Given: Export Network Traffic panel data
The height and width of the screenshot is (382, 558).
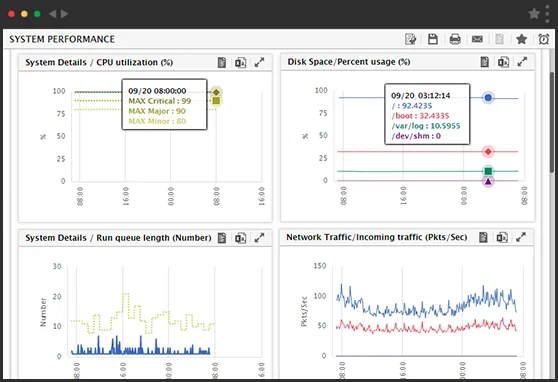Looking at the screenshot, I should point(502,237).
